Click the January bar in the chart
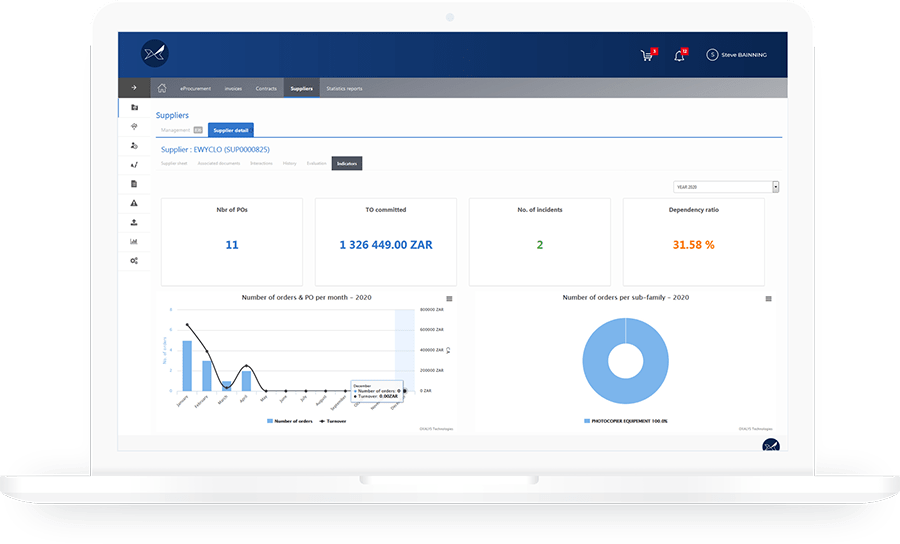900x544 pixels. tap(187, 366)
